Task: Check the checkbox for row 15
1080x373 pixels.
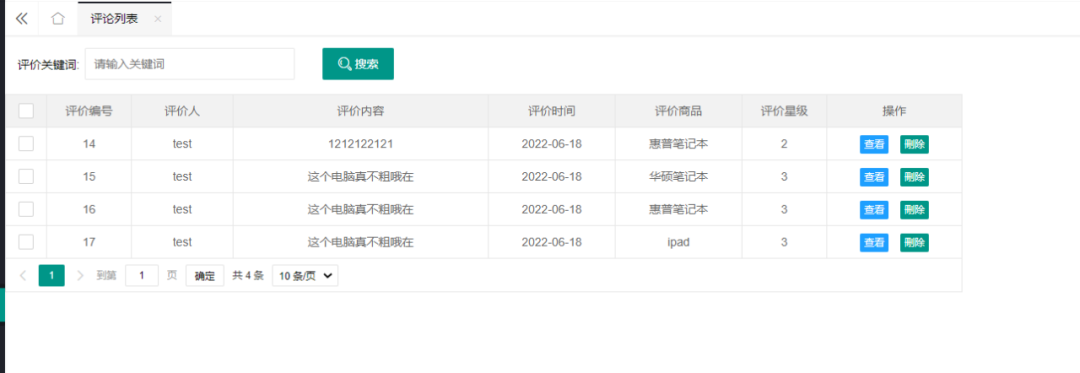Action: [26, 176]
